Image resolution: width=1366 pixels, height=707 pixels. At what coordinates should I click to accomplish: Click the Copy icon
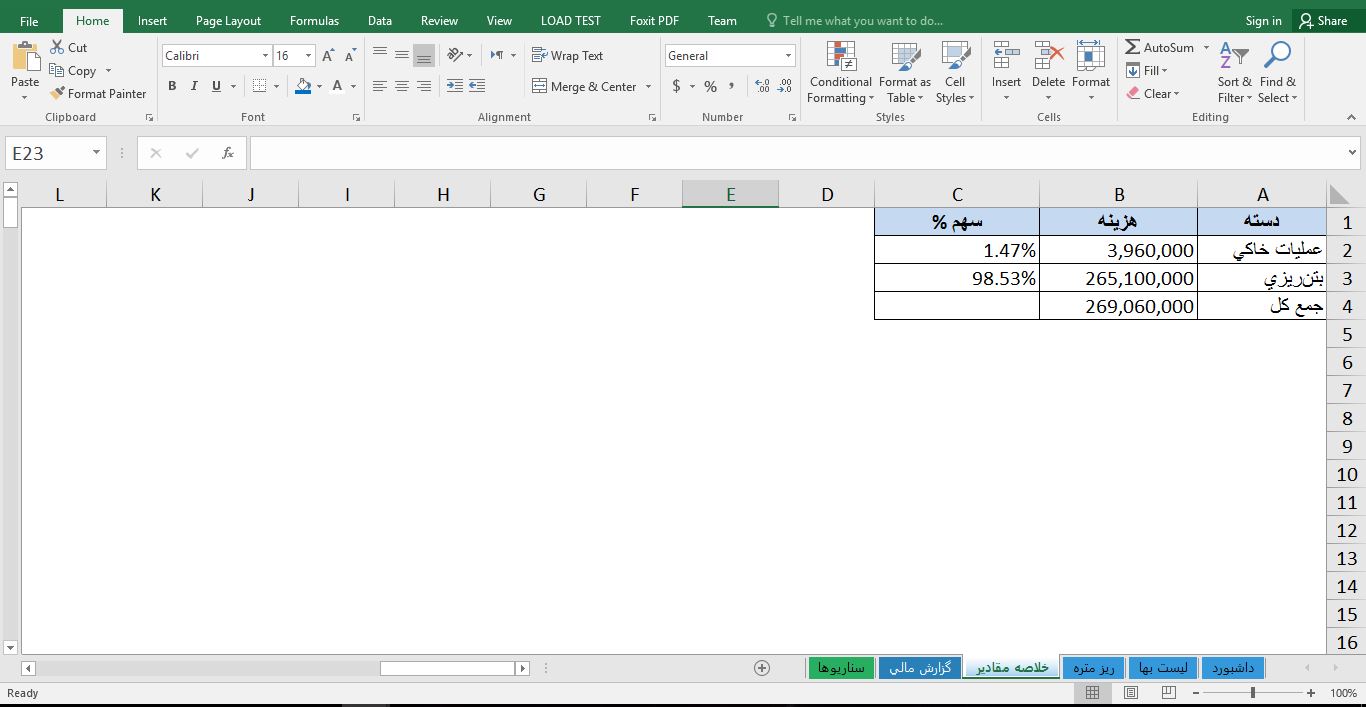click(x=57, y=71)
